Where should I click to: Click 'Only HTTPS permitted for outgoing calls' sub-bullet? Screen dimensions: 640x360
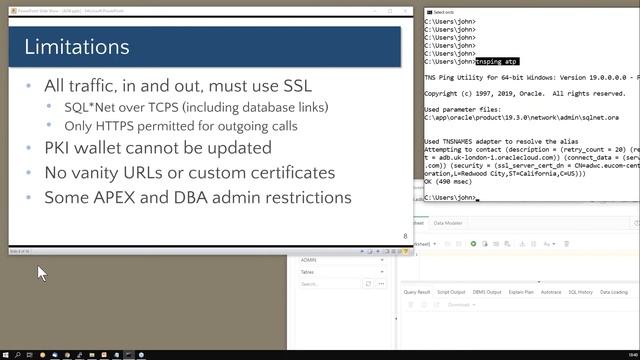(x=181, y=126)
